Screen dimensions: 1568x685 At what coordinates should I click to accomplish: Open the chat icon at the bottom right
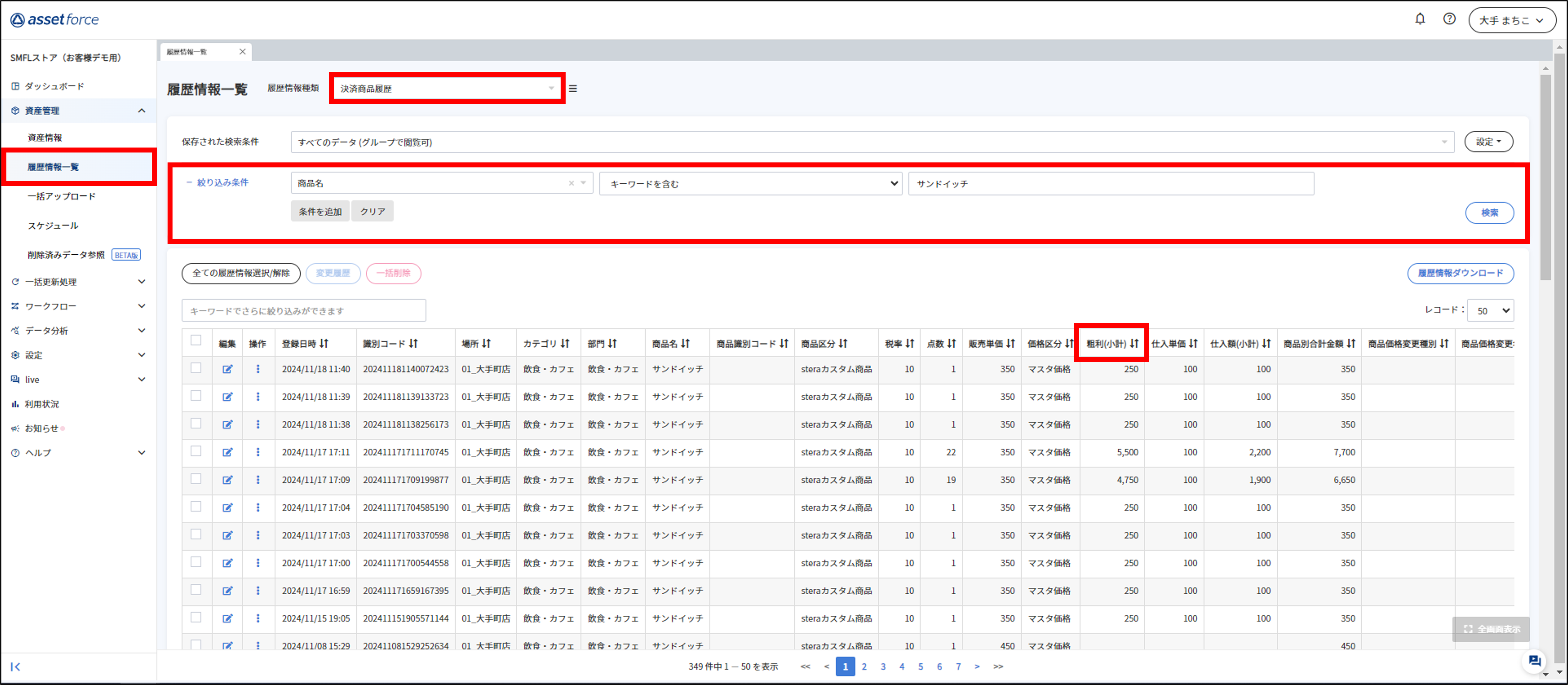tap(1534, 661)
